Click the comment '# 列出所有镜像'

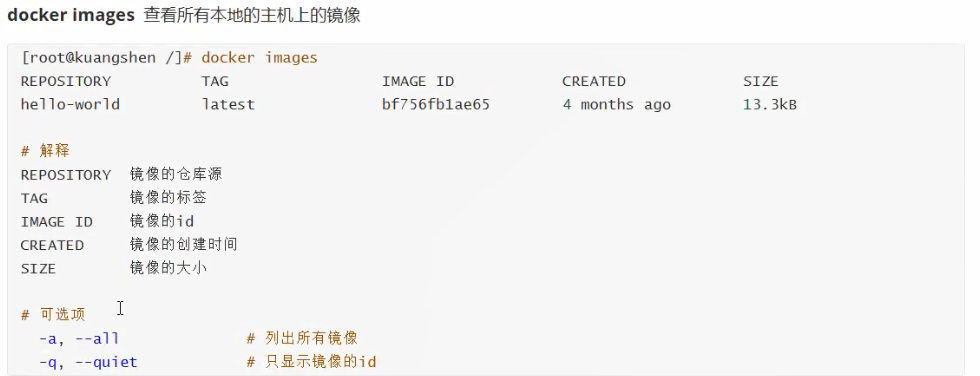302,339
